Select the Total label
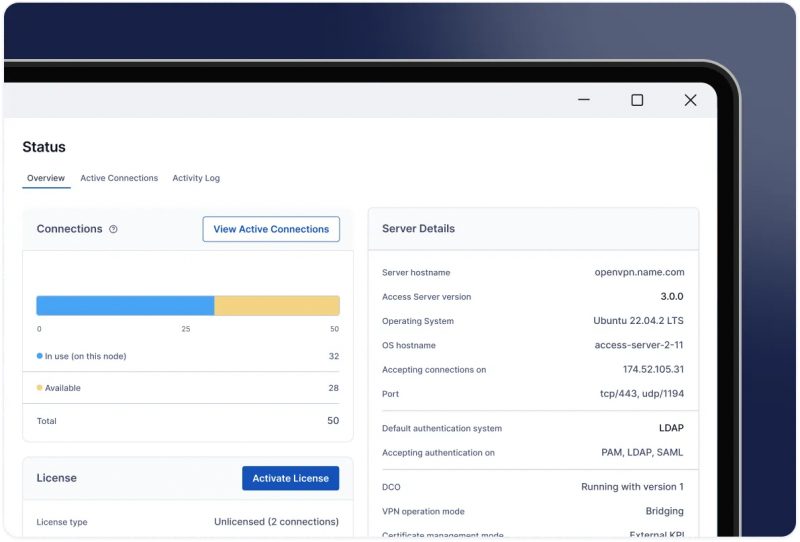This screenshot has width=800, height=542. click(x=46, y=421)
